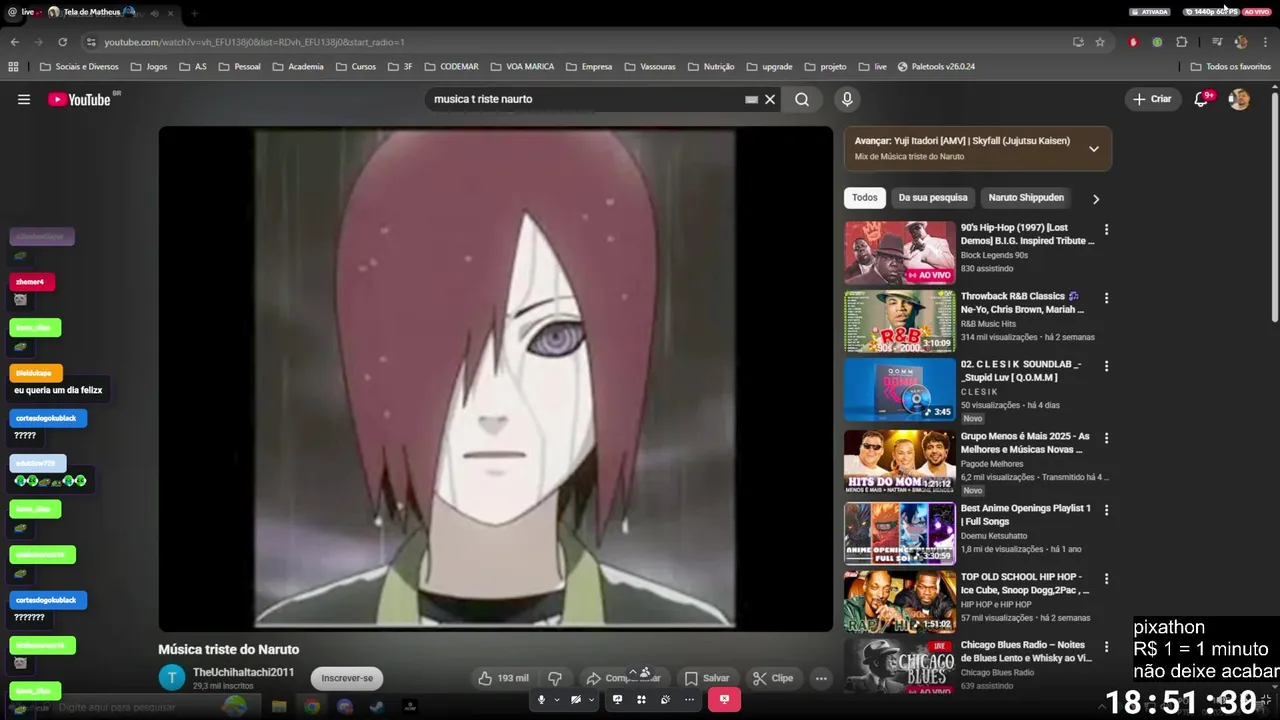
Task: Save the video with Salvar
Action: [x=706, y=678]
